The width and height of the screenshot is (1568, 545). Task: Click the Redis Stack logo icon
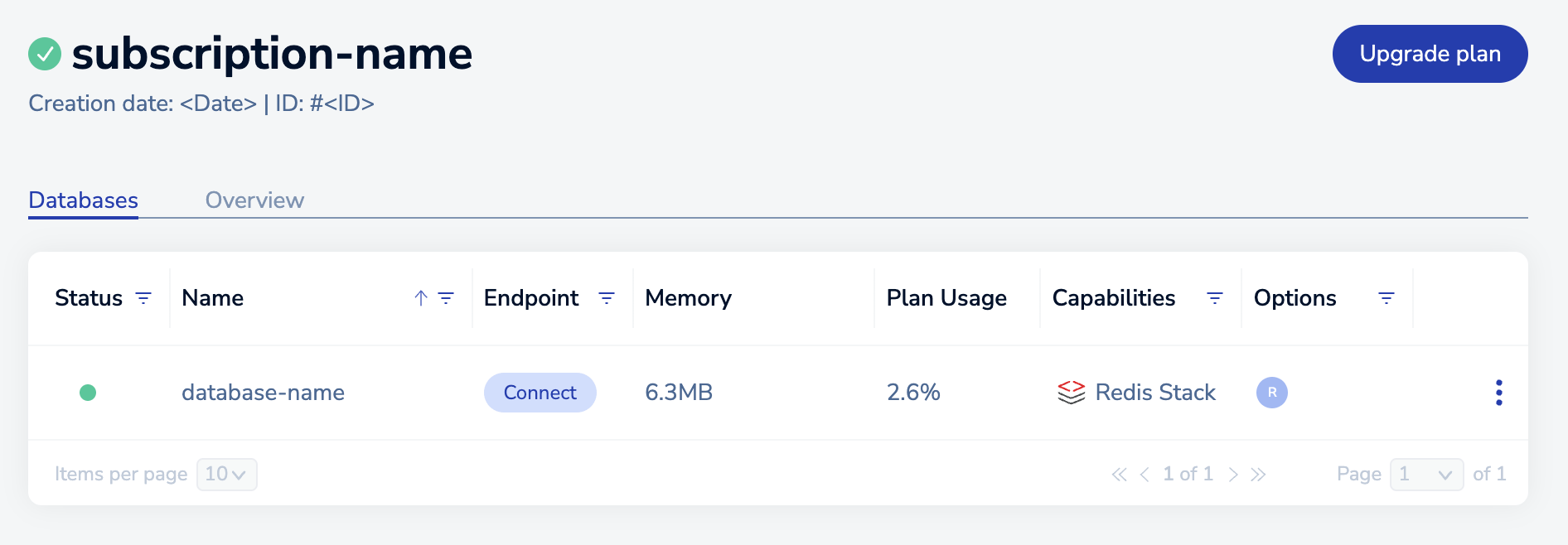(x=1071, y=393)
